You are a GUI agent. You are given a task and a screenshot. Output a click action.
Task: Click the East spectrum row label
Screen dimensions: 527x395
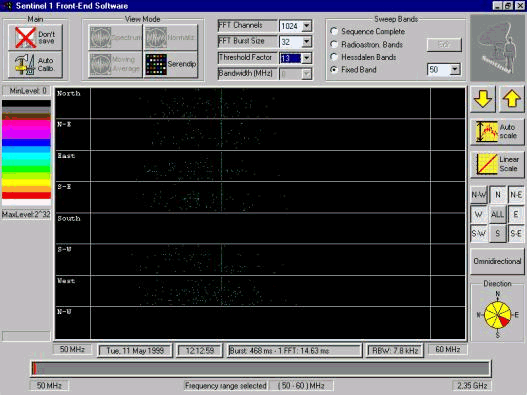pyautogui.click(x=66, y=156)
